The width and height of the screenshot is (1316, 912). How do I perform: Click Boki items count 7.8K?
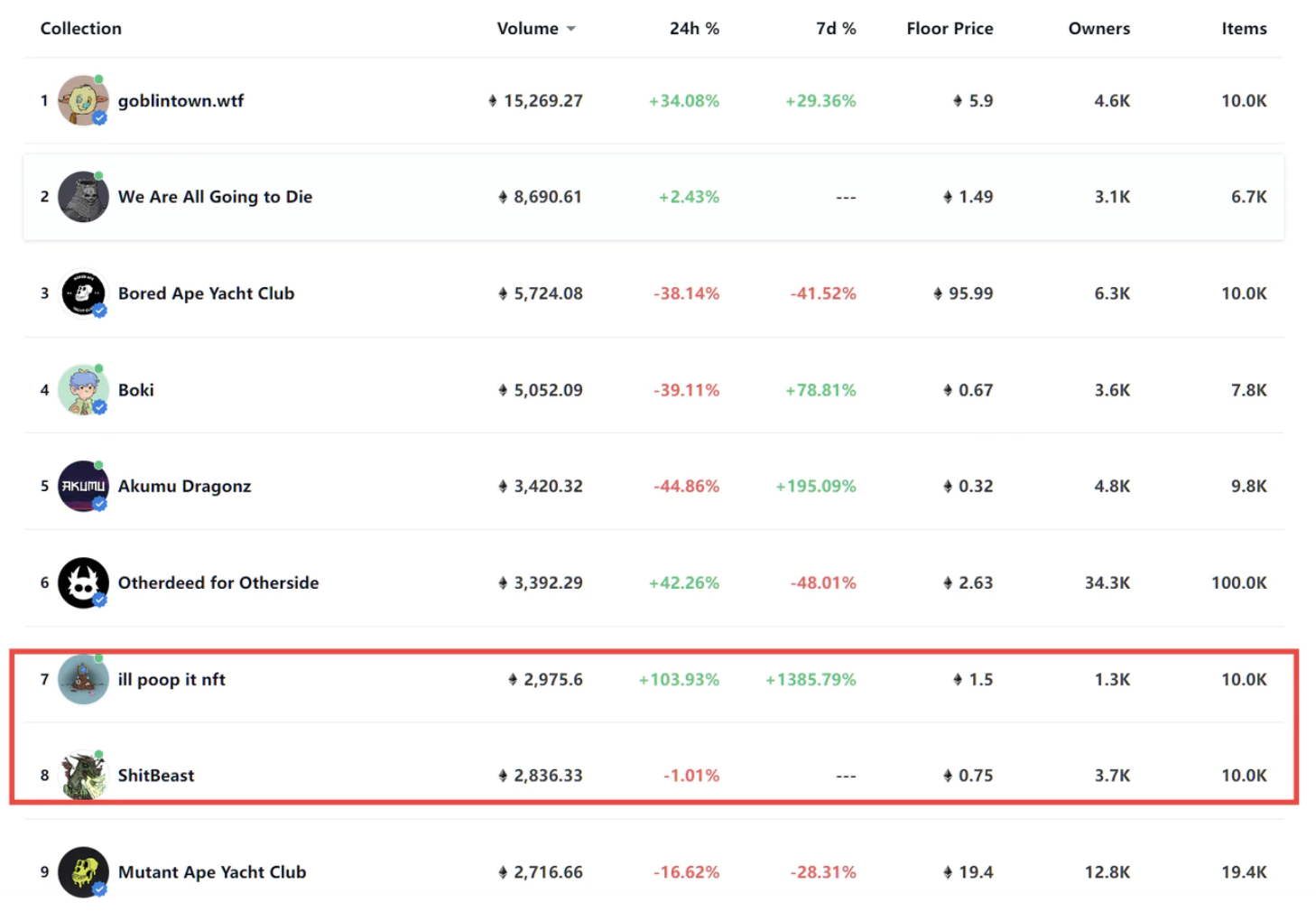click(x=1249, y=390)
